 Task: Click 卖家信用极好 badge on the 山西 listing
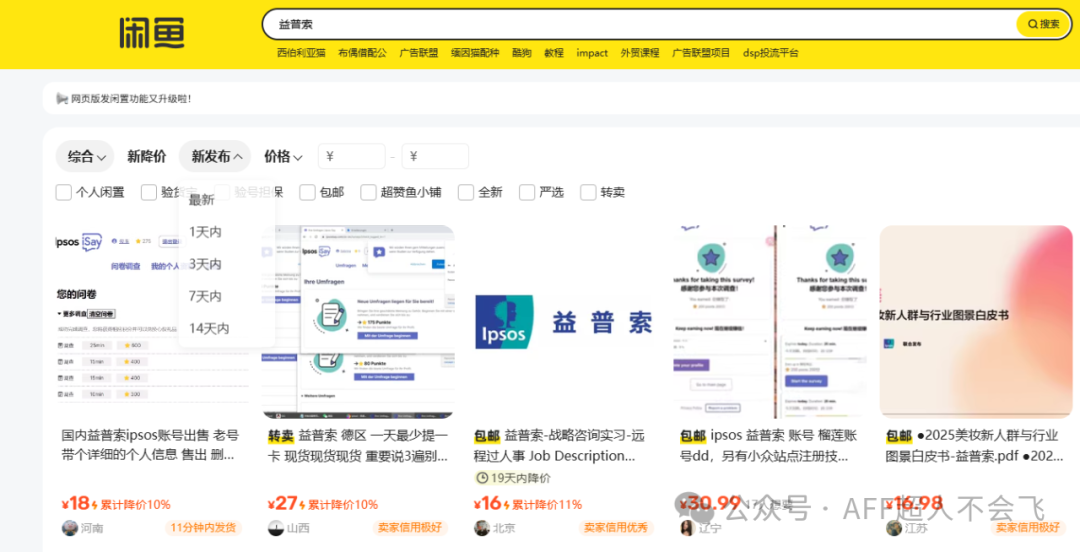[x=409, y=528]
